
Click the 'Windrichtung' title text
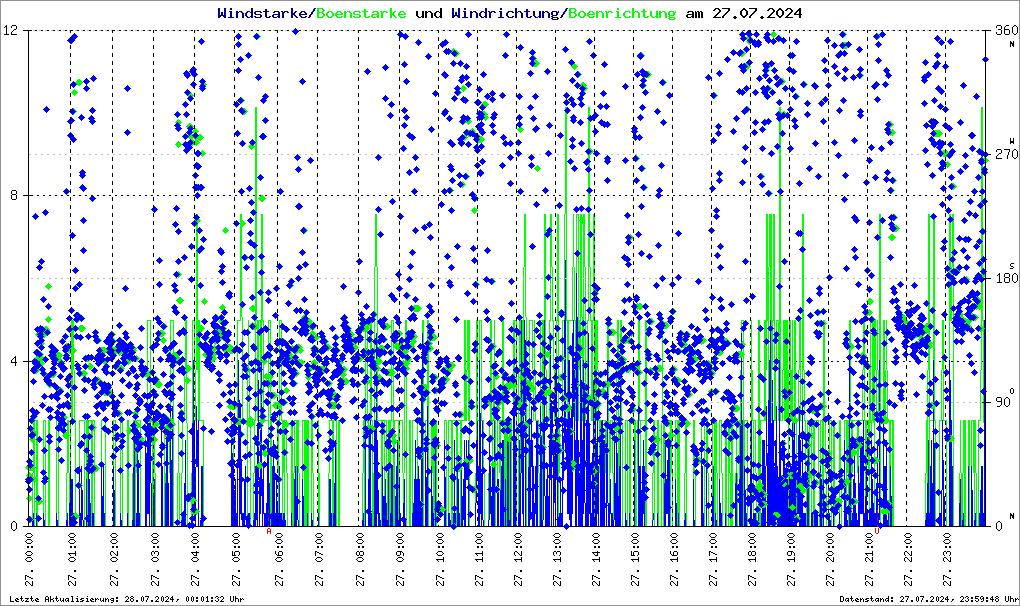click(x=505, y=14)
